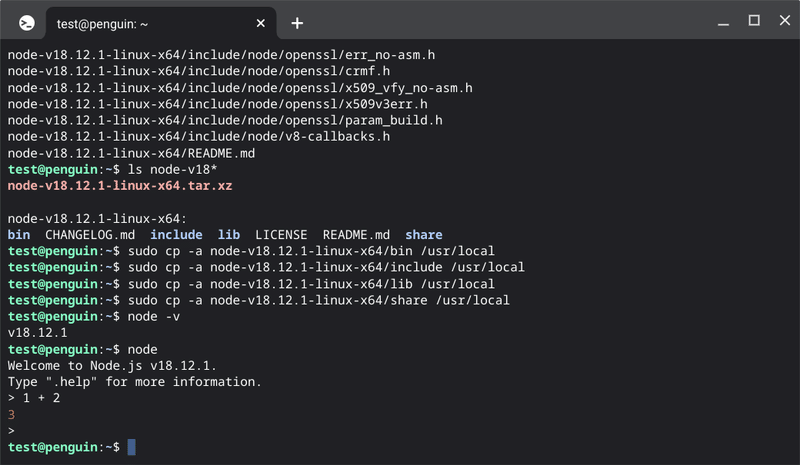Screen dimensions: 800x465
Task: Click the blue lib directory name
Action: (x=229, y=235)
